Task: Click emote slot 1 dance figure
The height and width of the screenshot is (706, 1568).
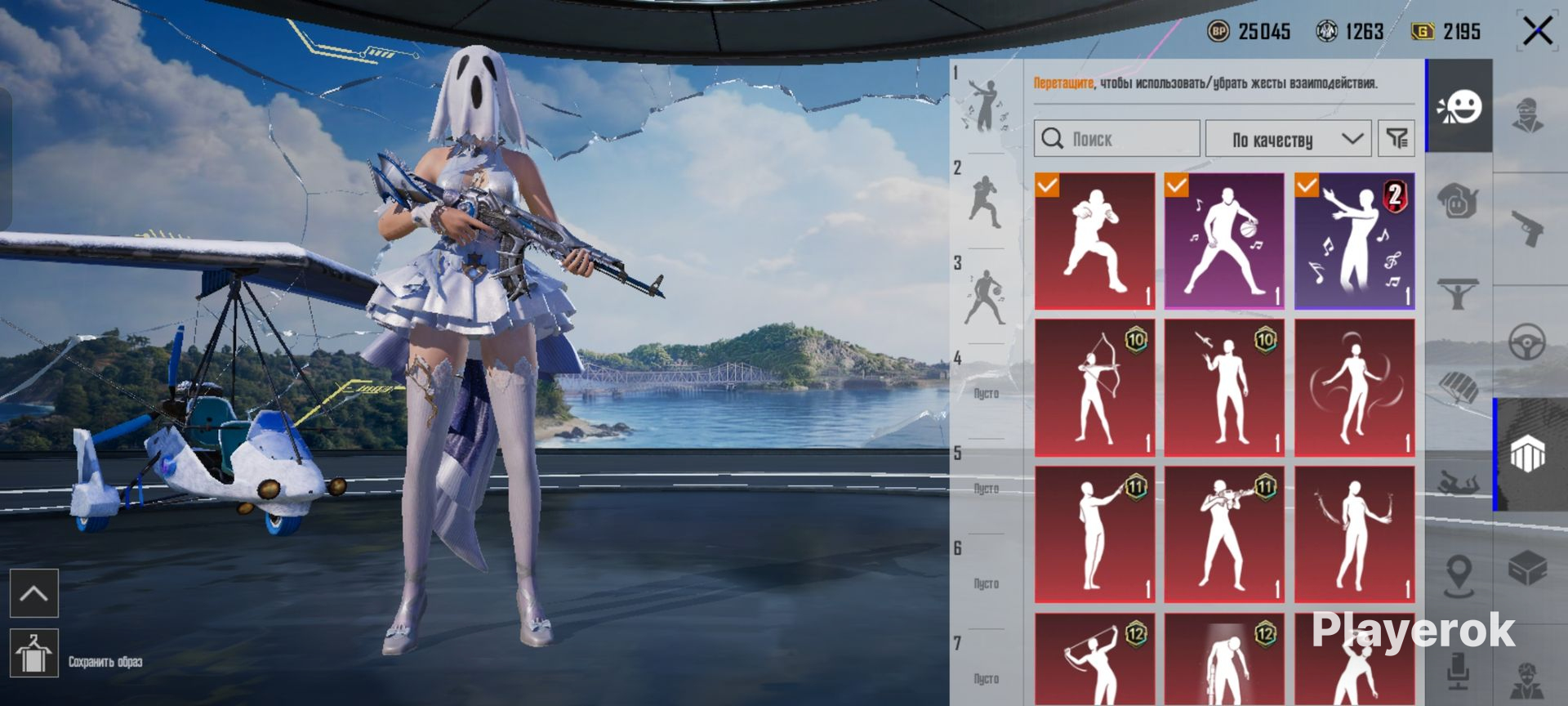Action: point(985,106)
